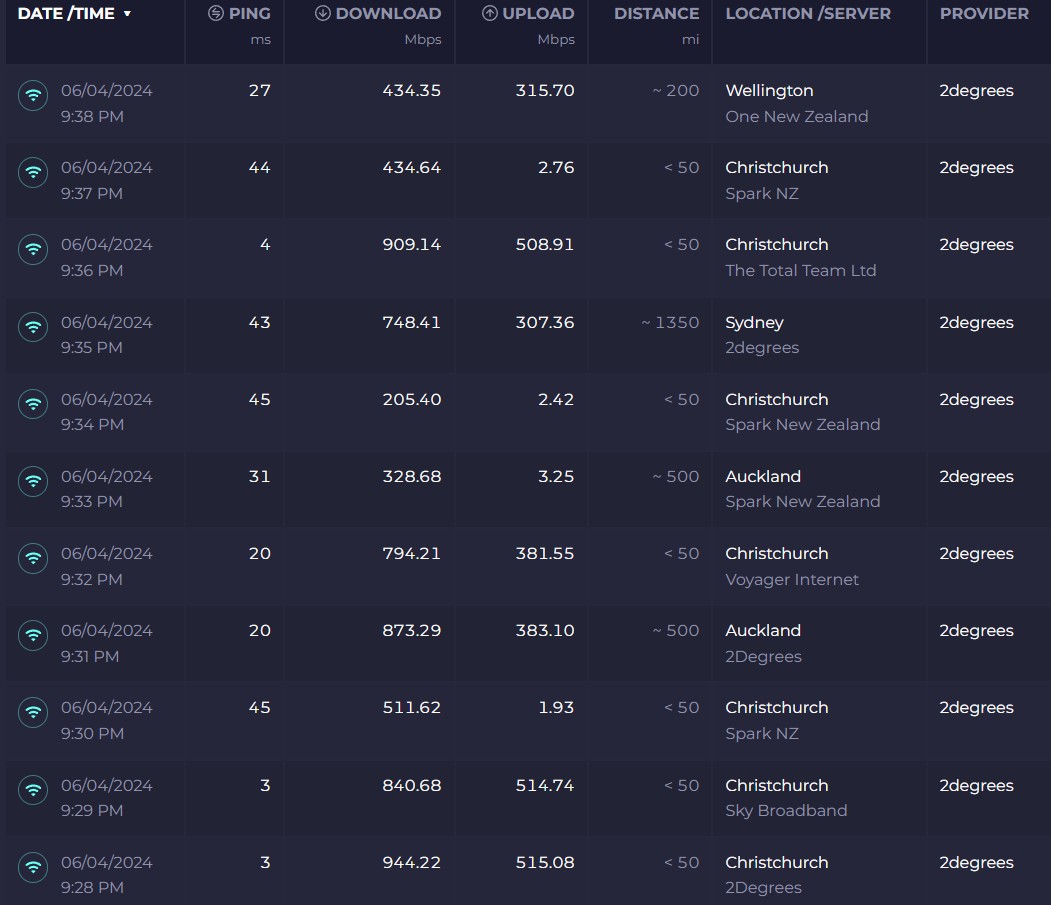Select distance value ~ 200
1051x905 pixels.
676,90
